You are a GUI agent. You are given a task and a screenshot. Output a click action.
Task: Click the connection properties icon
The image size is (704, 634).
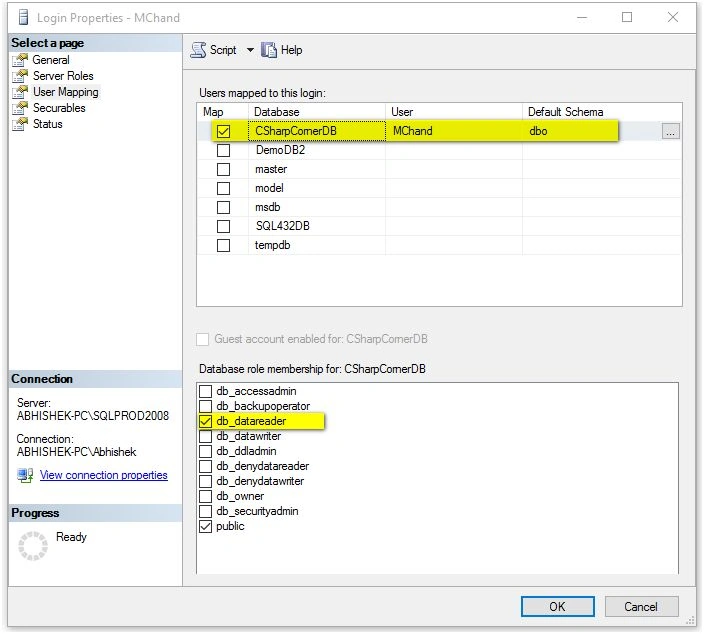[x=25, y=475]
